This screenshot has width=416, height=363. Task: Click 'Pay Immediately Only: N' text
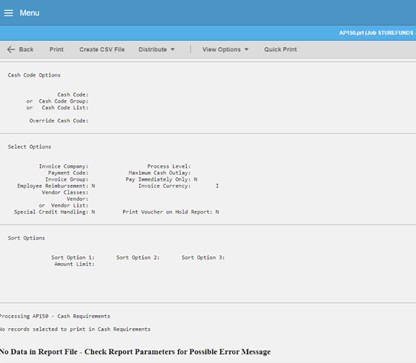point(161,179)
